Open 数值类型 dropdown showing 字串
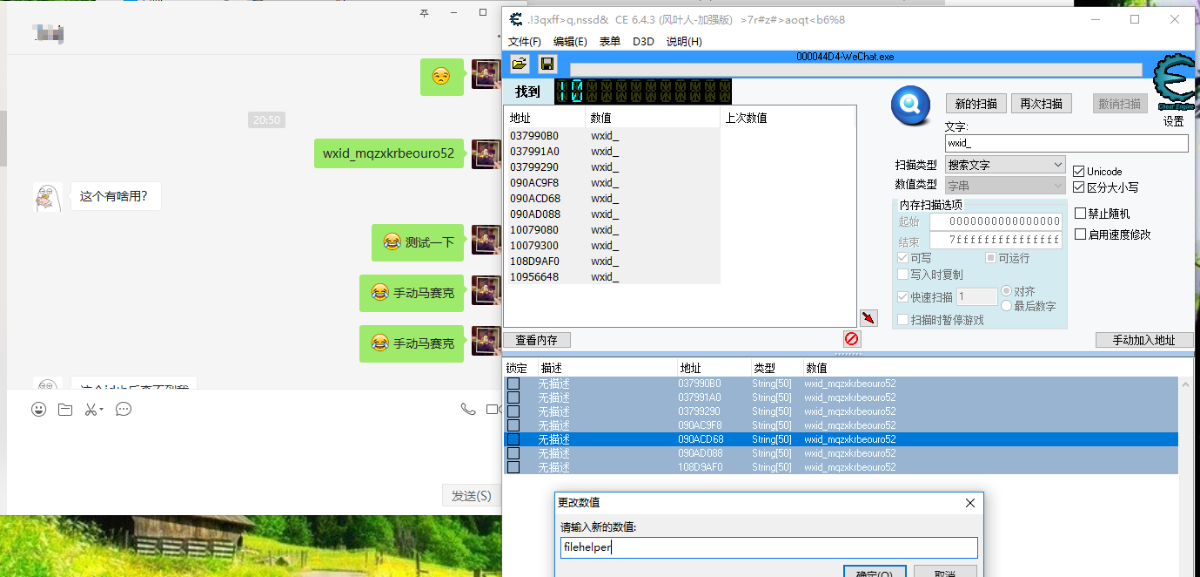The width and height of the screenshot is (1200, 577). click(1005, 186)
